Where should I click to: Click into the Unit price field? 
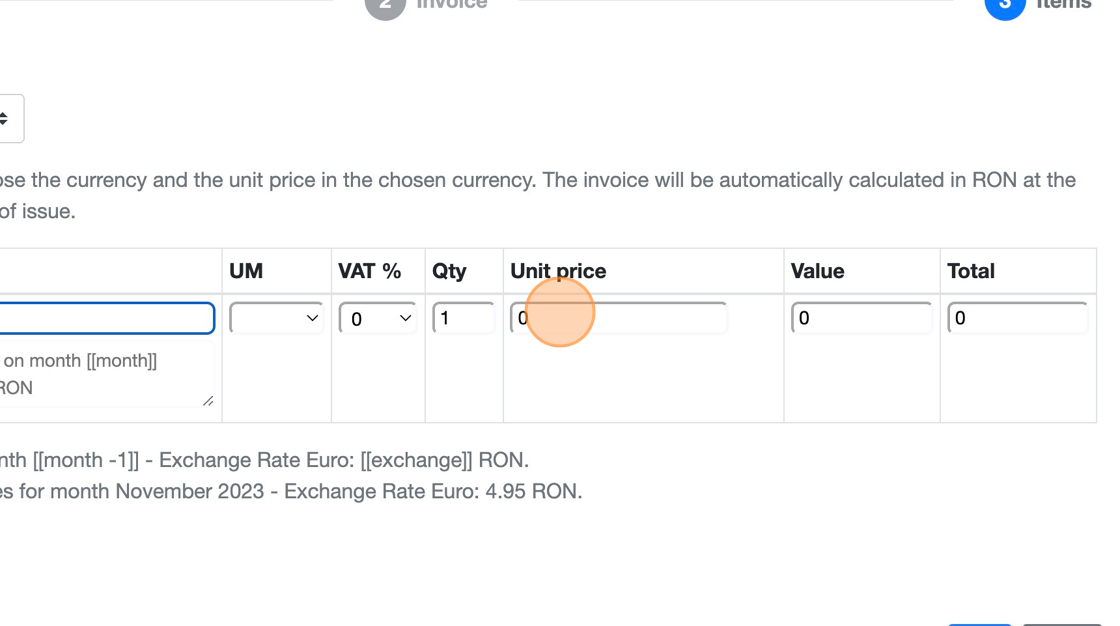click(x=620, y=318)
